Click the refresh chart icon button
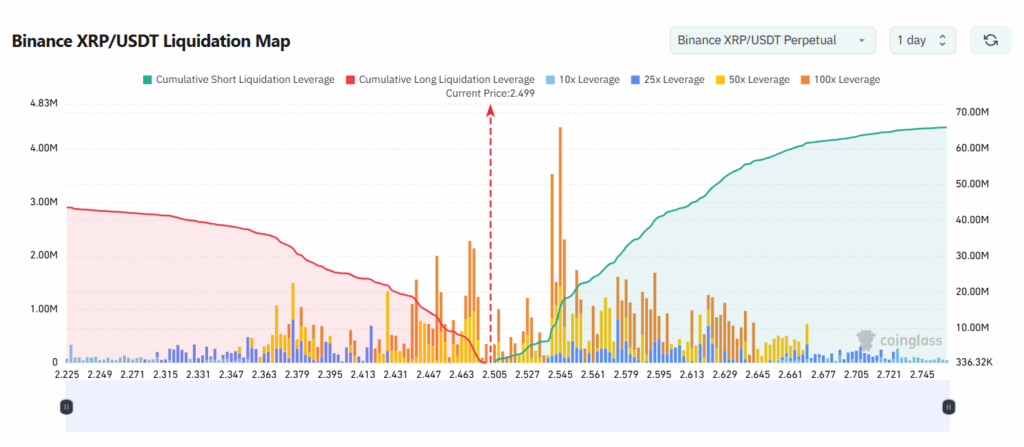 [991, 41]
